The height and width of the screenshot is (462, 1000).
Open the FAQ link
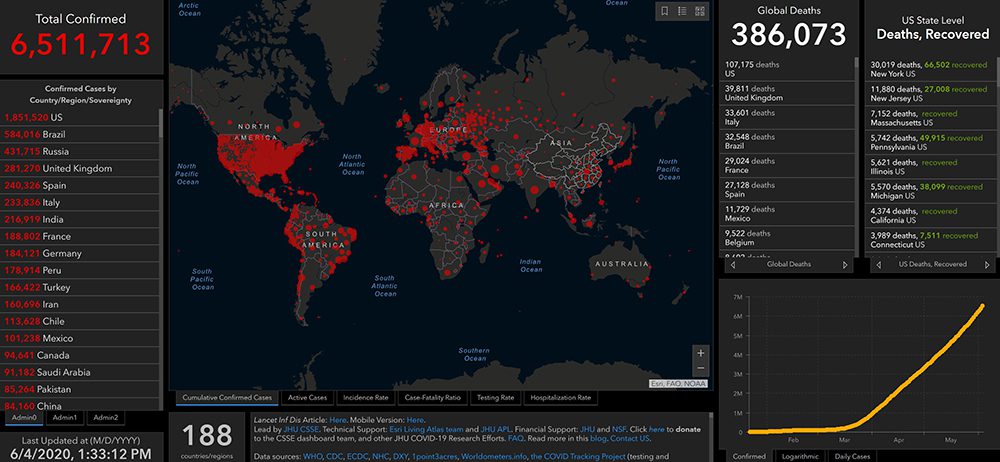click(x=515, y=439)
